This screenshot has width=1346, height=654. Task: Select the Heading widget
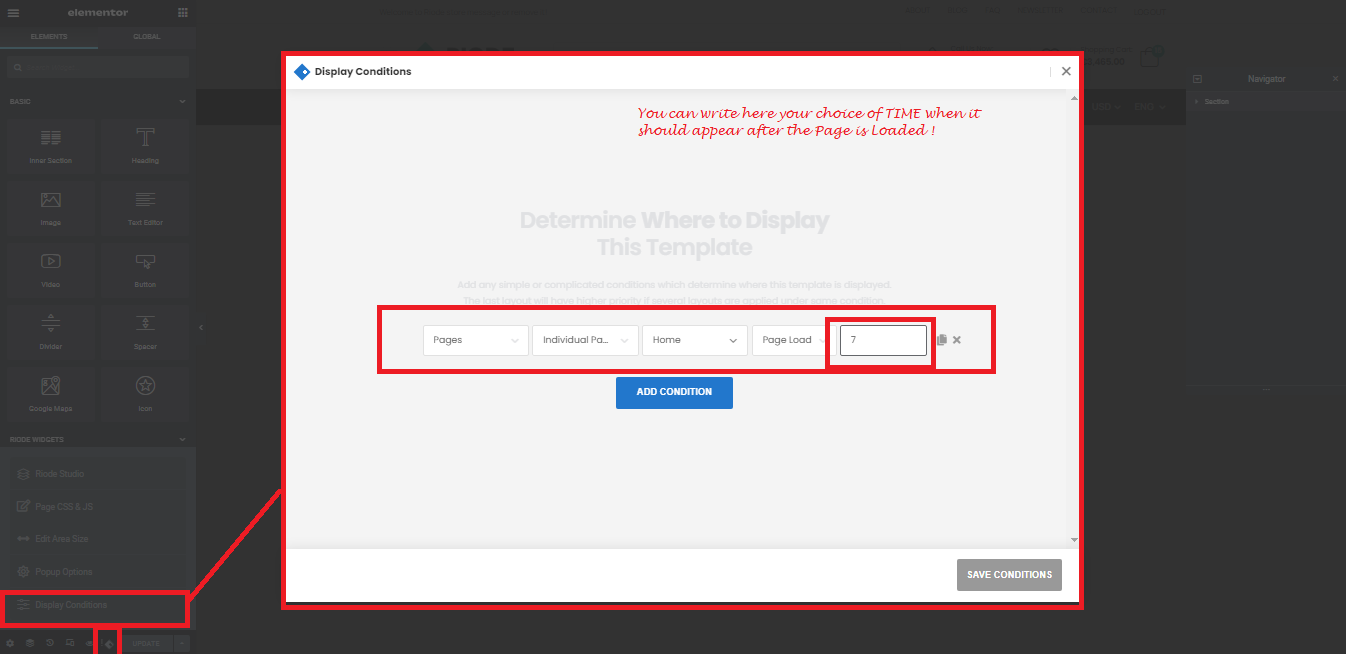[x=145, y=146]
